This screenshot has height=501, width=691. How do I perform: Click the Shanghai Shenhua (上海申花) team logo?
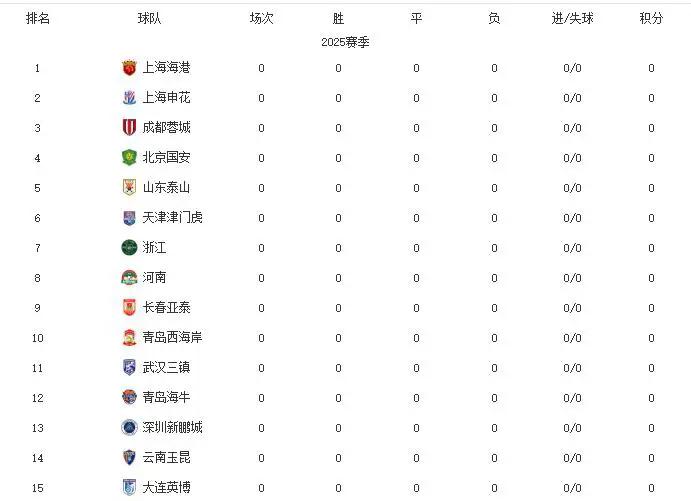point(129,98)
